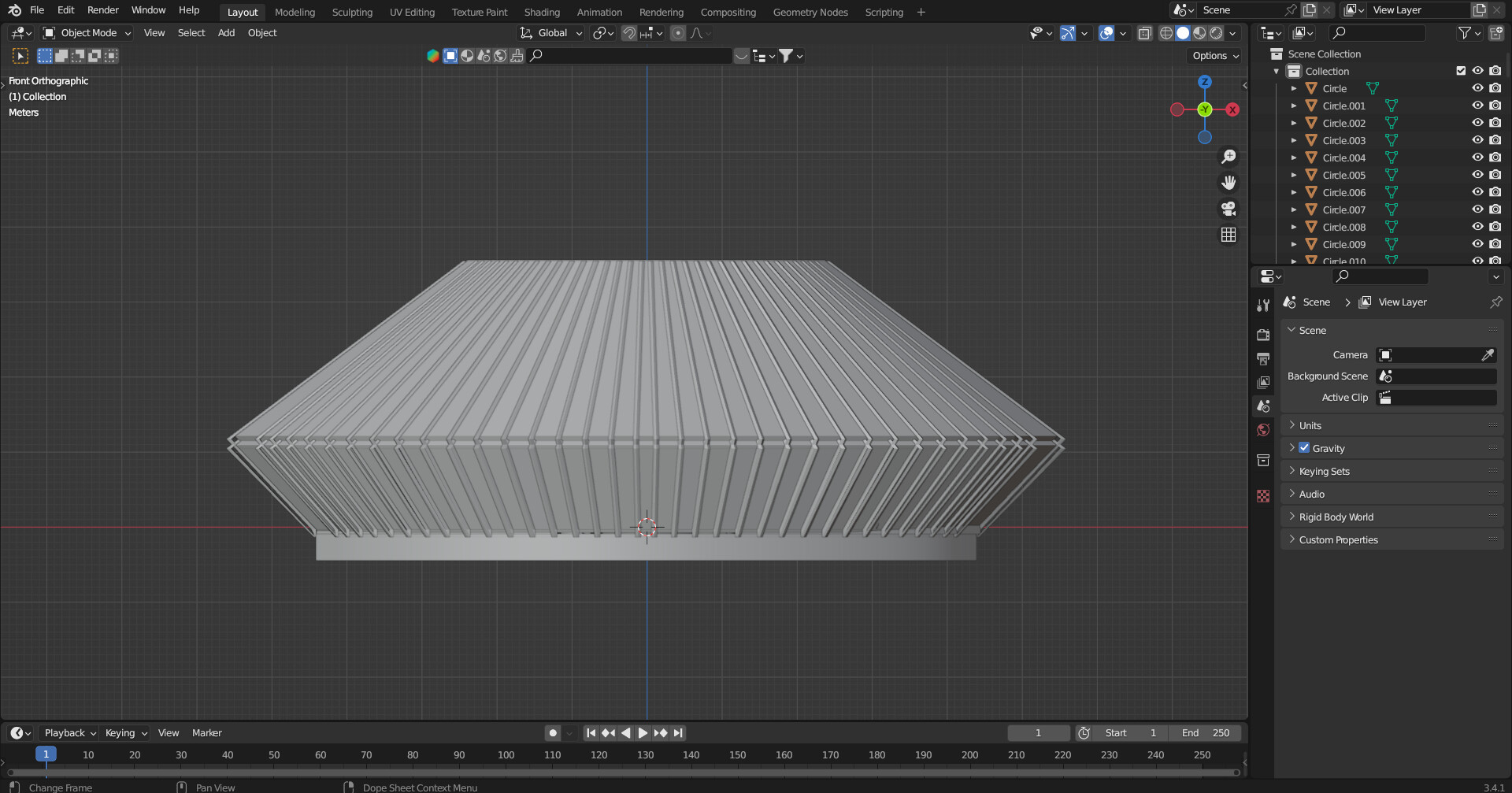This screenshot has width=1512, height=793.
Task: Switch orthographic/perspective with grid icon
Action: 1228,235
